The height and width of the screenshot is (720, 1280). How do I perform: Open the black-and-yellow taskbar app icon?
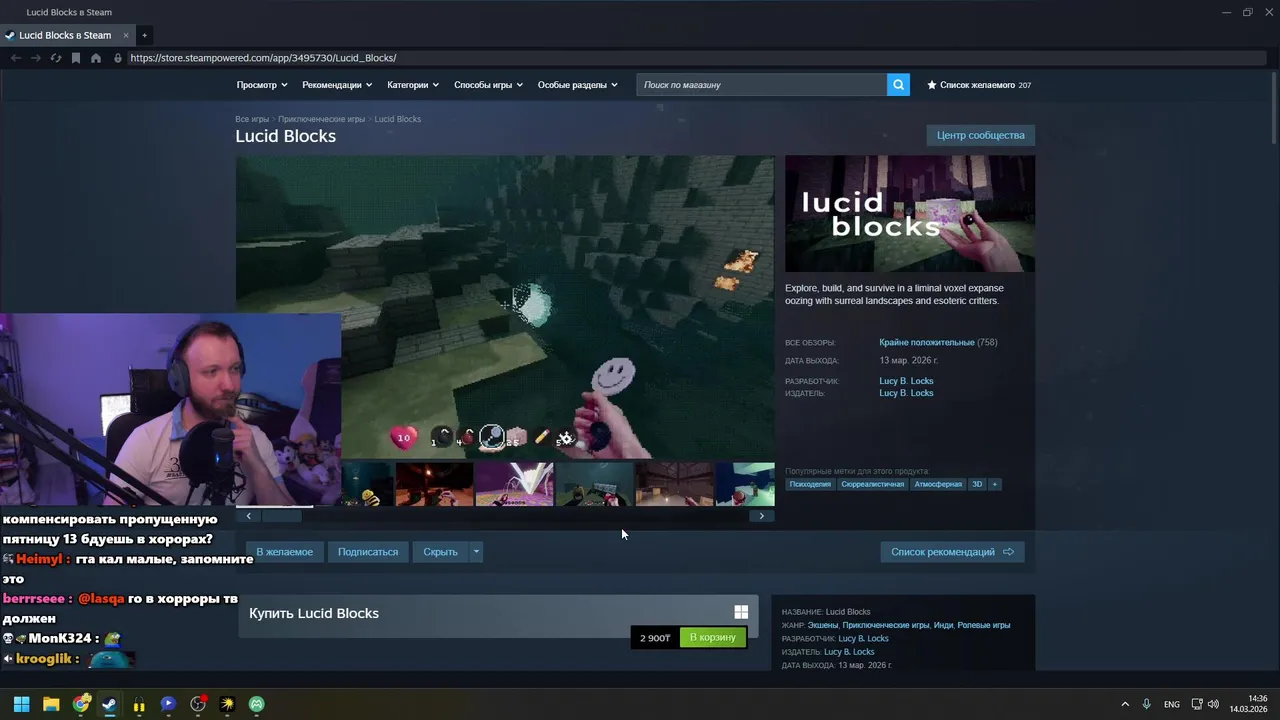coord(227,704)
